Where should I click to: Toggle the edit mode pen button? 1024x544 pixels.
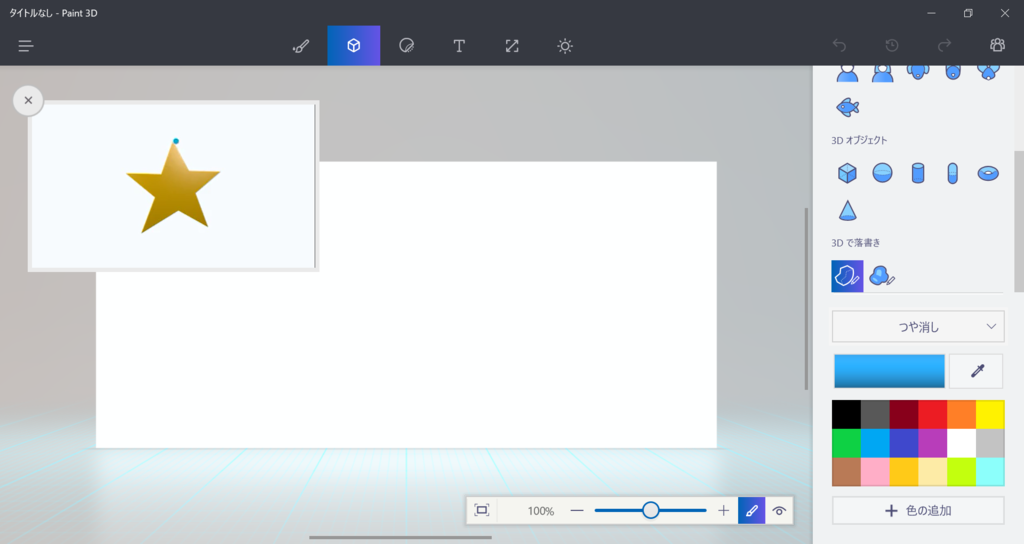point(752,511)
